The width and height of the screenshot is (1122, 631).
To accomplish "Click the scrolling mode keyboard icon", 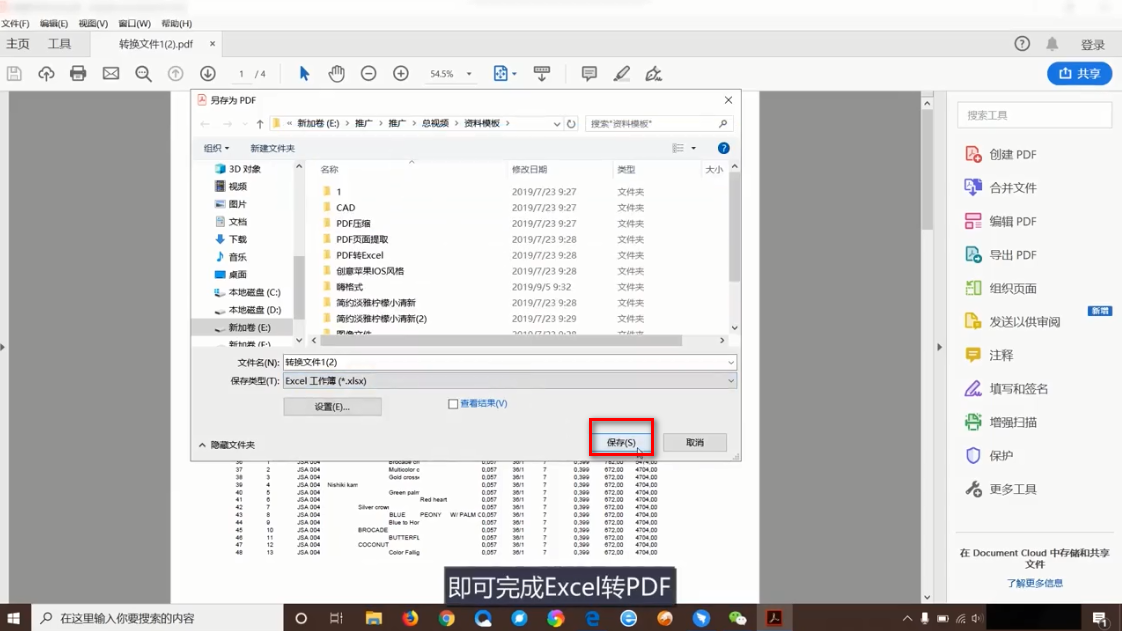I will click(x=542, y=74).
